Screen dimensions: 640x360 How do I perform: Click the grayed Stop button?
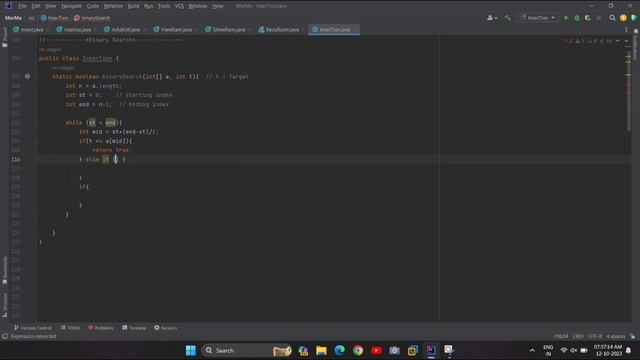[599, 18]
